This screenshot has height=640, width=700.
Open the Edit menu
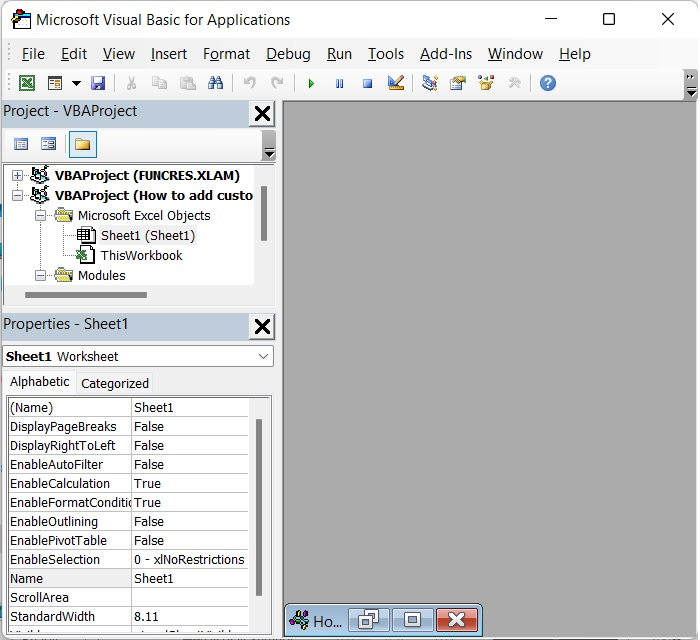pyautogui.click(x=74, y=54)
